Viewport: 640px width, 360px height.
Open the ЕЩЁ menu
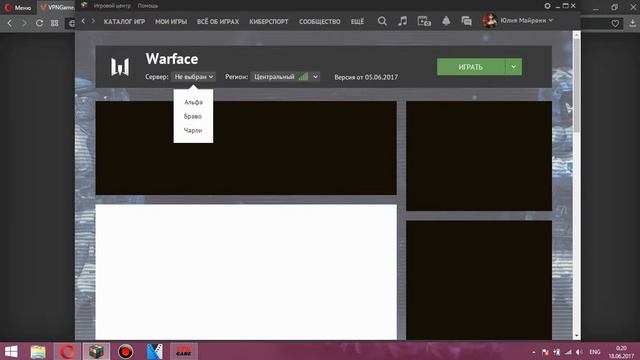[x=357, y=22]
